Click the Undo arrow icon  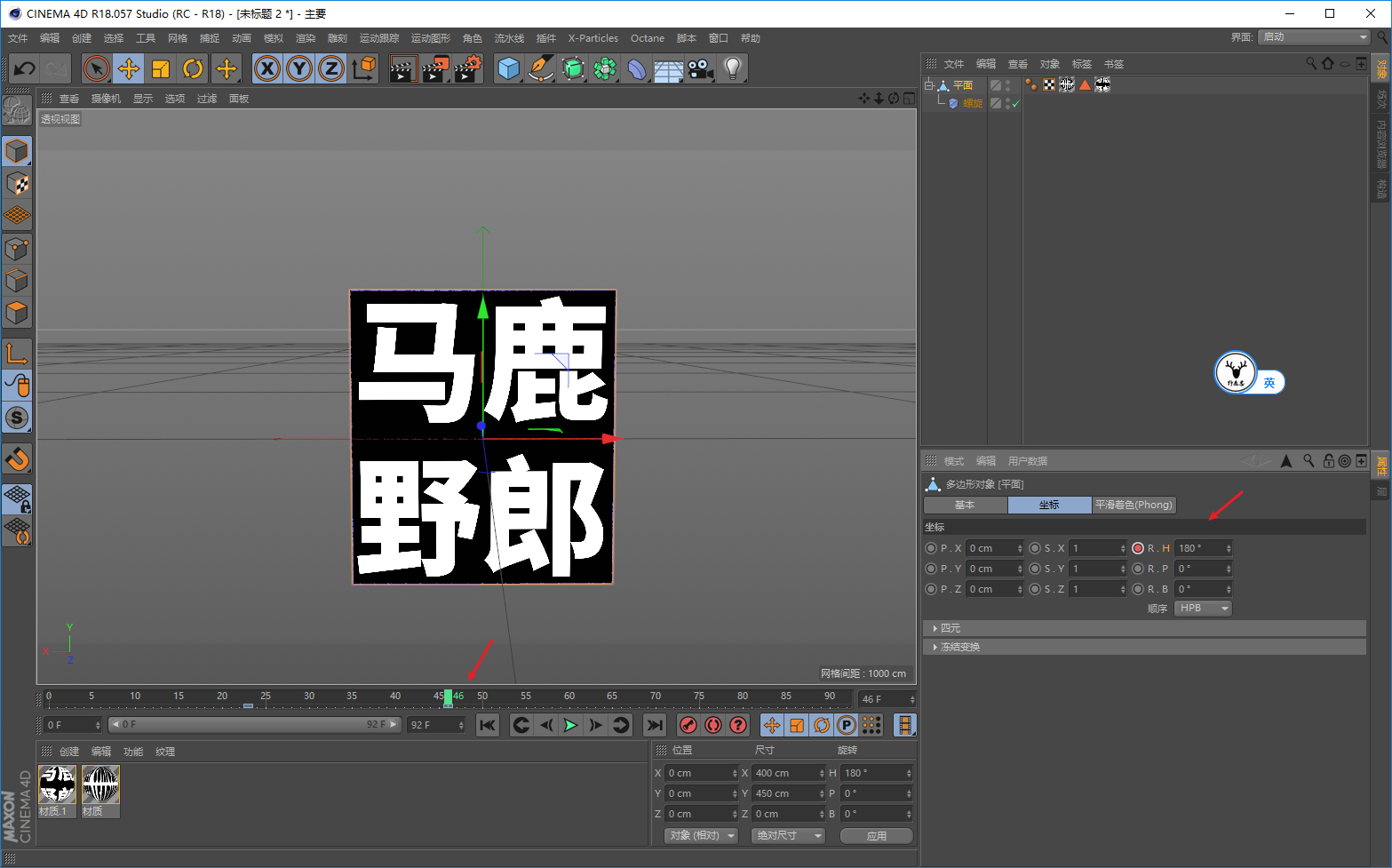(x=24, y=68)
